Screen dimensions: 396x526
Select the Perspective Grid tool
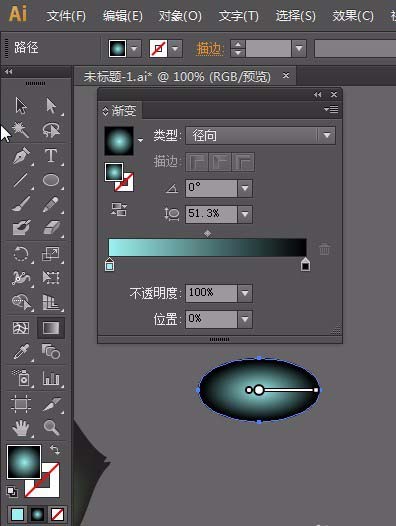point(51,302)
